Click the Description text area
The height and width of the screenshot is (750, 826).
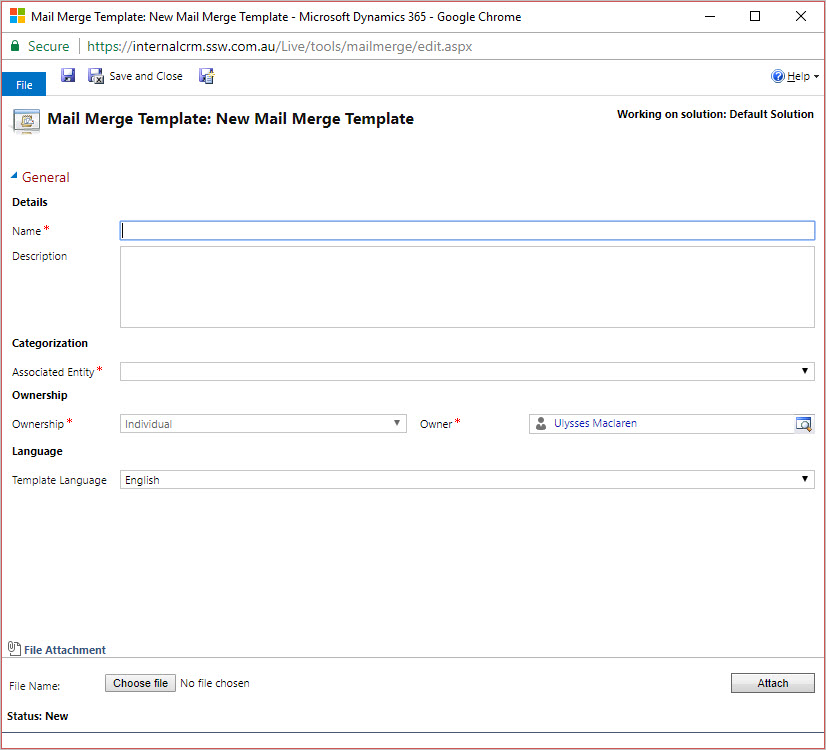click(x=467, y=287)
